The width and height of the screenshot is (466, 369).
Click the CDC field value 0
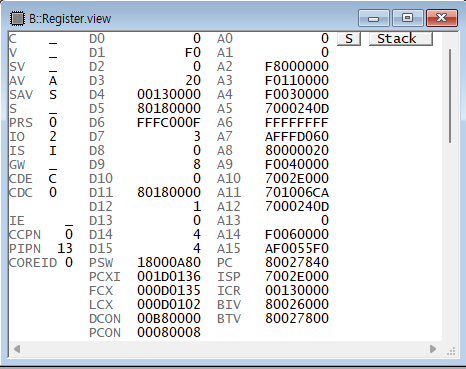tap(53, 193)
